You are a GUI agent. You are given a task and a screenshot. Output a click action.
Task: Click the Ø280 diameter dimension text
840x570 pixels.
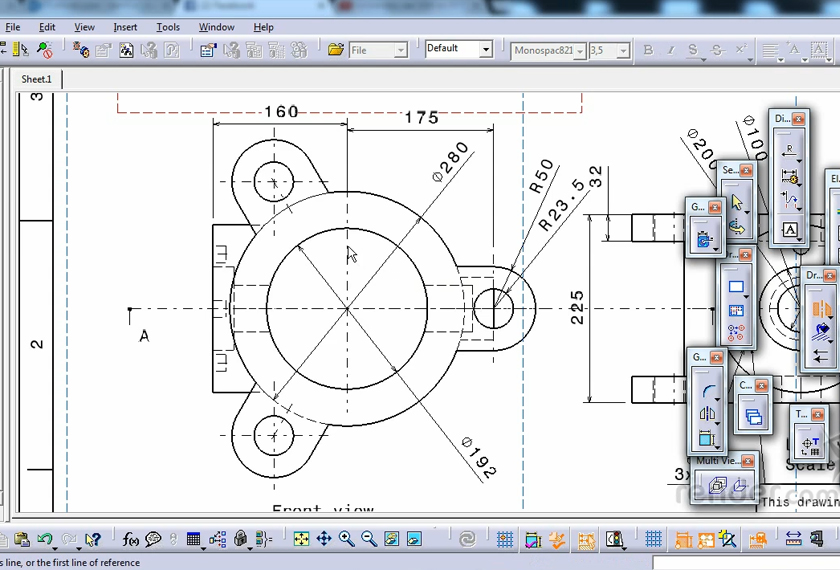click(451, 161)
